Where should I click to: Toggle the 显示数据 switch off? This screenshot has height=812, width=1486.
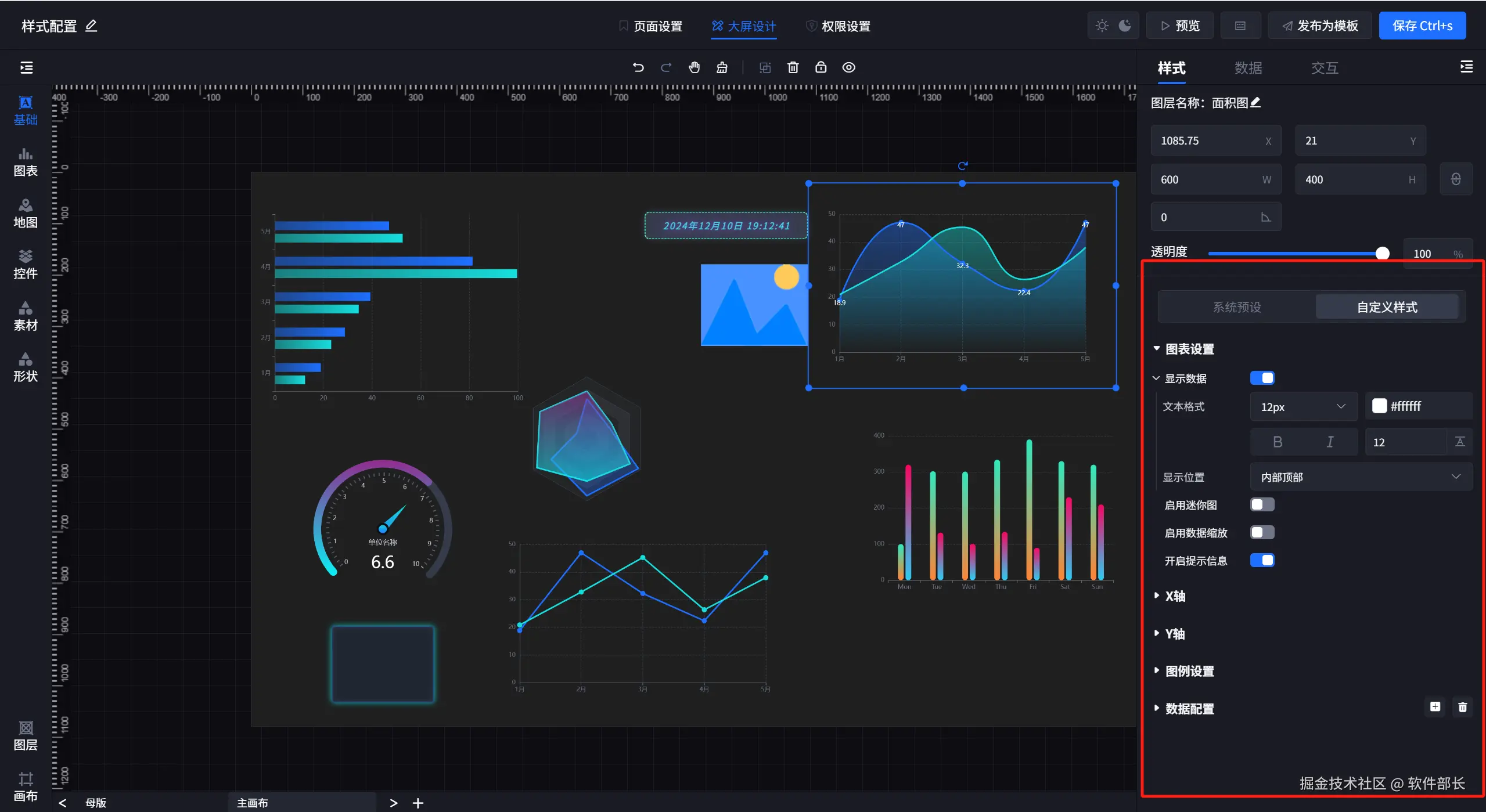pyautogui.click(x=1262, y=378)
